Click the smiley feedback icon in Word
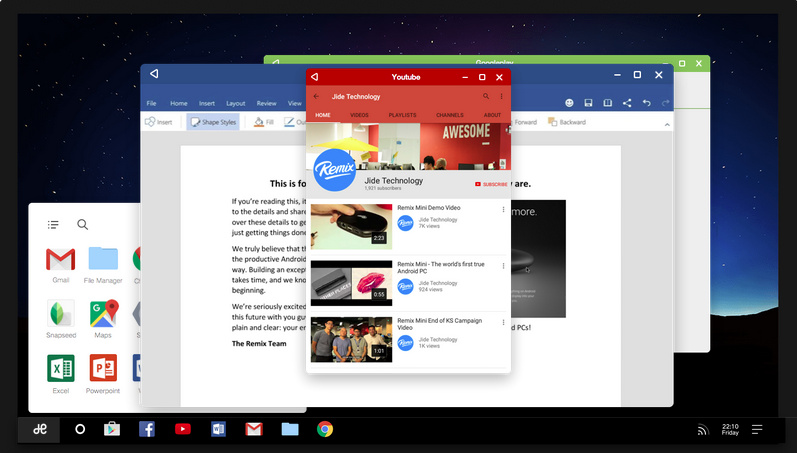This screenshot has height=453, width=797. click(x=569, y=103)
